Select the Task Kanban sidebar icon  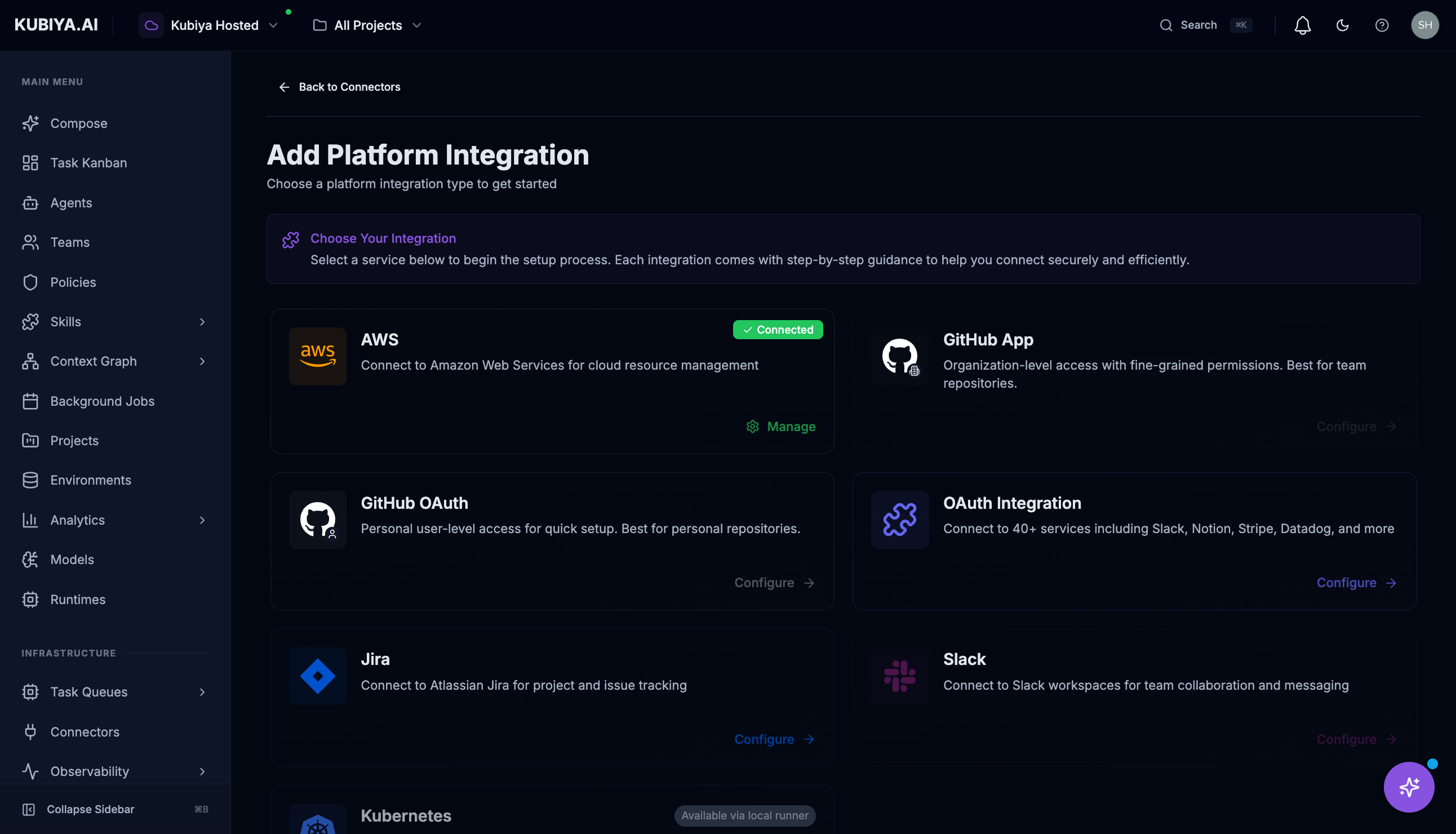pyautogui.click(x=31, y=163)
